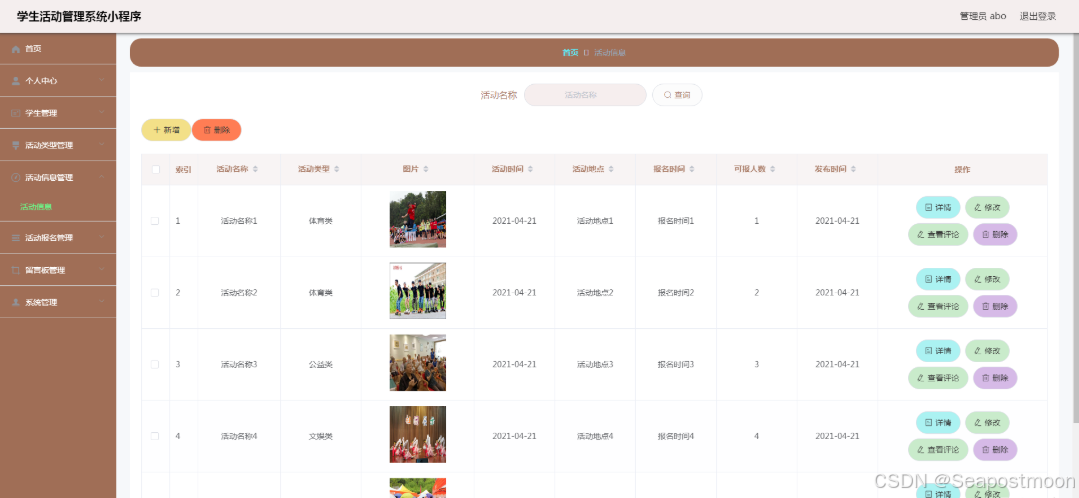Click the person icon beside 个人中心
This screenshot has height=498, width=1079.
click(16, 80)
